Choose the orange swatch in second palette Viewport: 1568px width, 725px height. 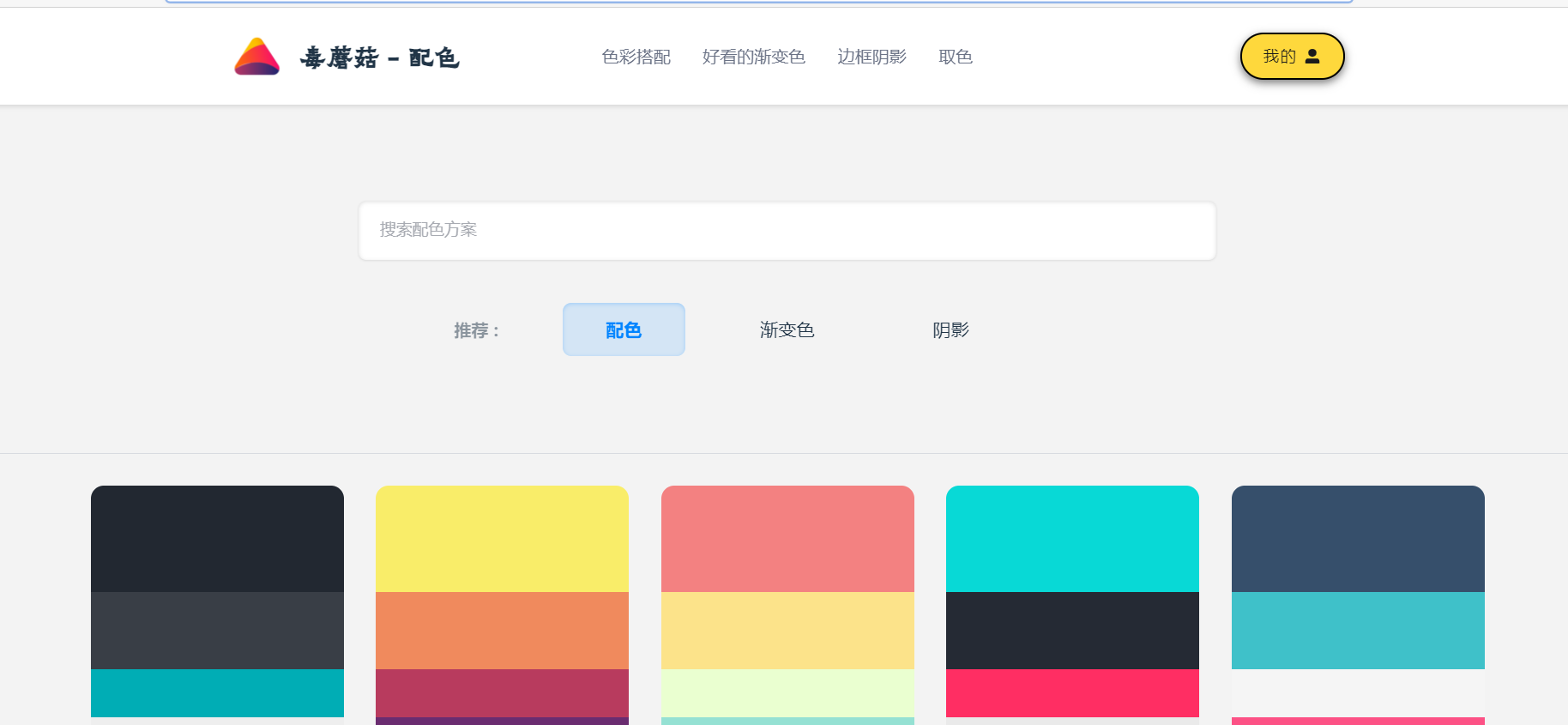point(502,631)
